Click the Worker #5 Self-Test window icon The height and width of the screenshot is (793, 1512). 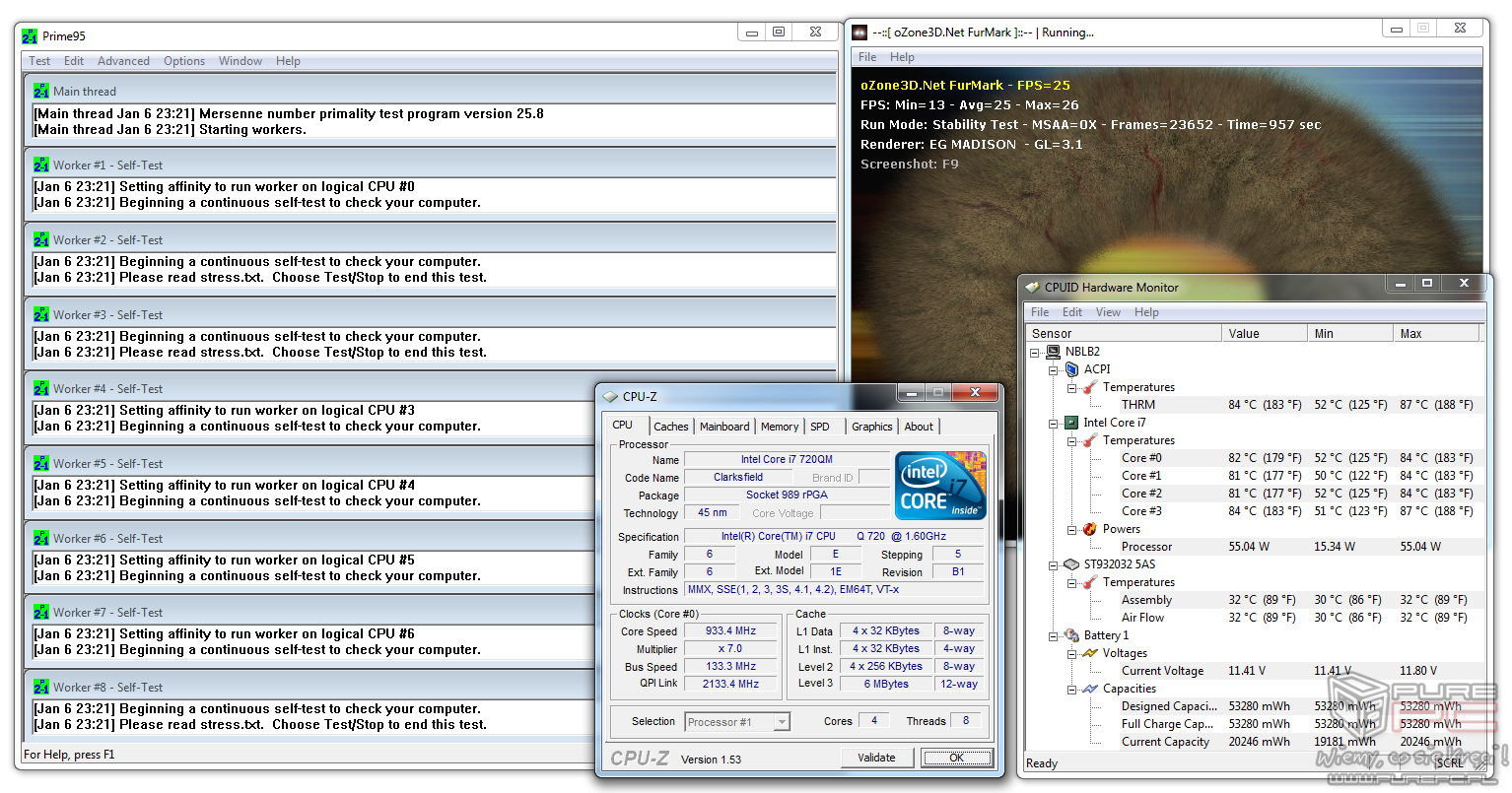click(41, 463)
